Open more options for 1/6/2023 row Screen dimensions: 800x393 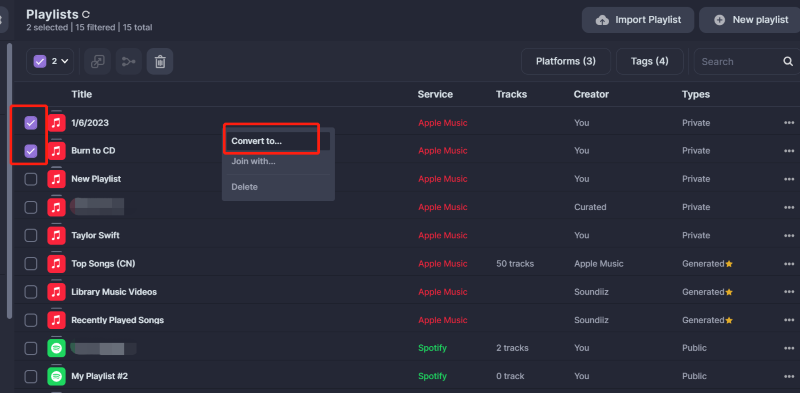click(x=789, y=123)
